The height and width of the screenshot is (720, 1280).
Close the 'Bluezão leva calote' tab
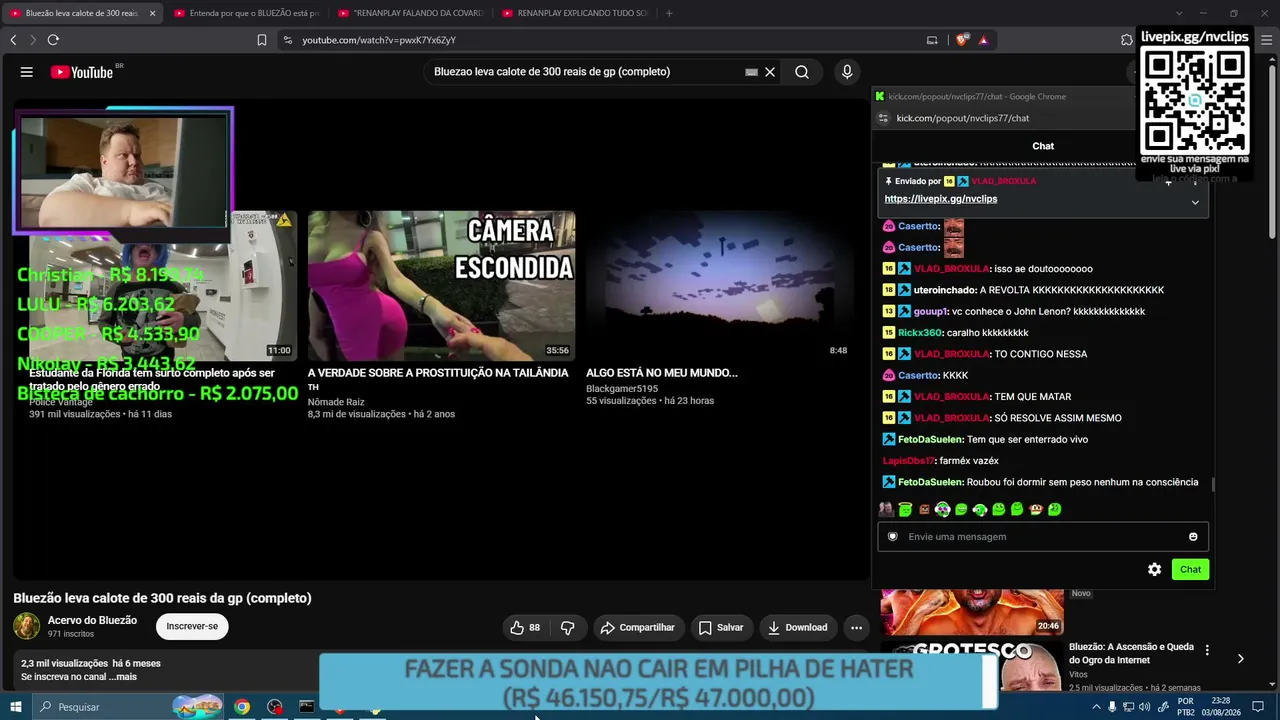(152, 13)
